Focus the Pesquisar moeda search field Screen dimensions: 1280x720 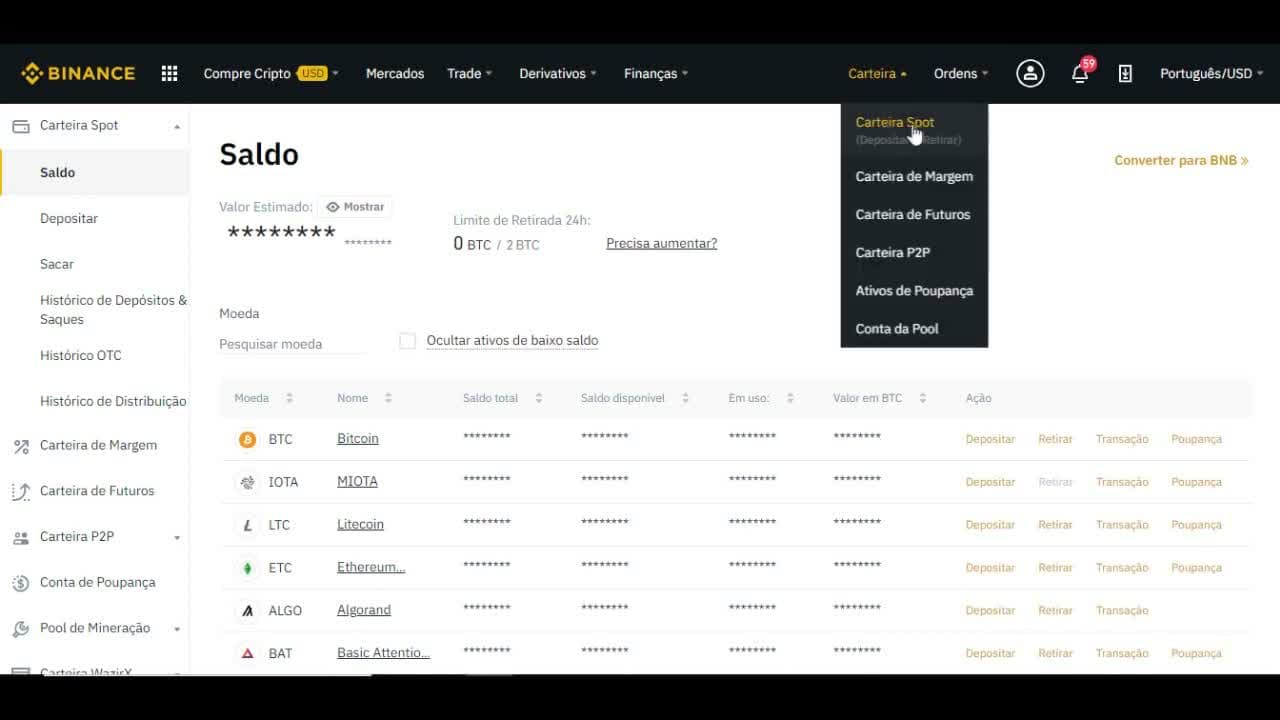(x=292, y=344)
